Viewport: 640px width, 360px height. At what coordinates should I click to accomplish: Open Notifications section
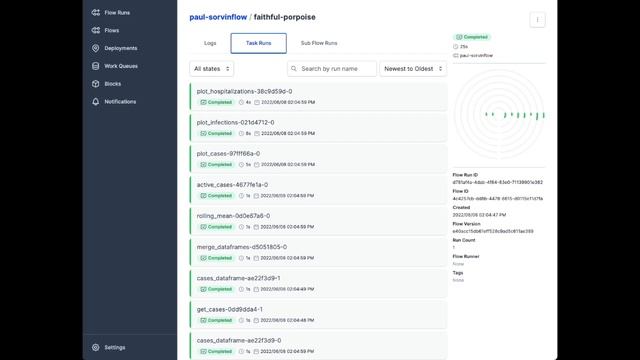click(120, 102)
